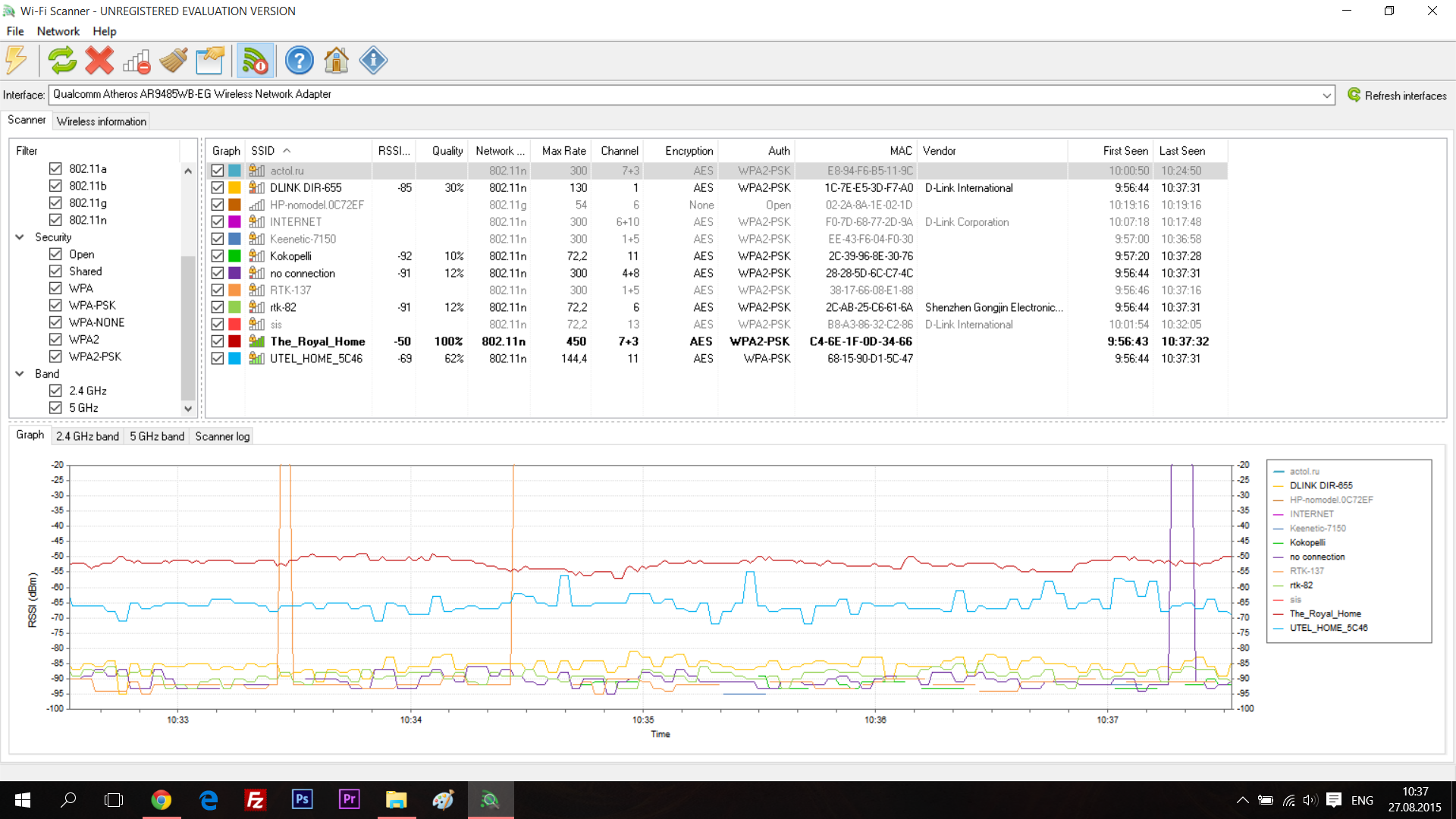Click filter panel scroll down arrow

(x=188, y=409)
